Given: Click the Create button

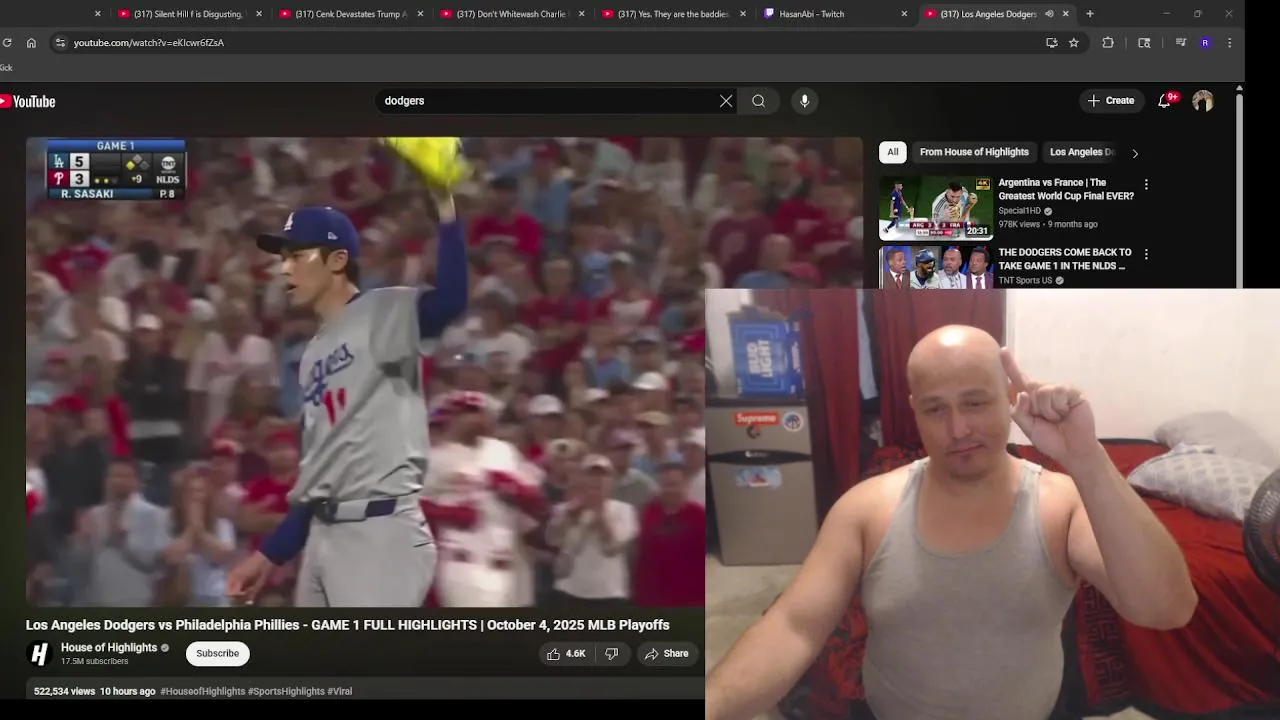Looking at the screenshot, I should (x=1111, y=101).
